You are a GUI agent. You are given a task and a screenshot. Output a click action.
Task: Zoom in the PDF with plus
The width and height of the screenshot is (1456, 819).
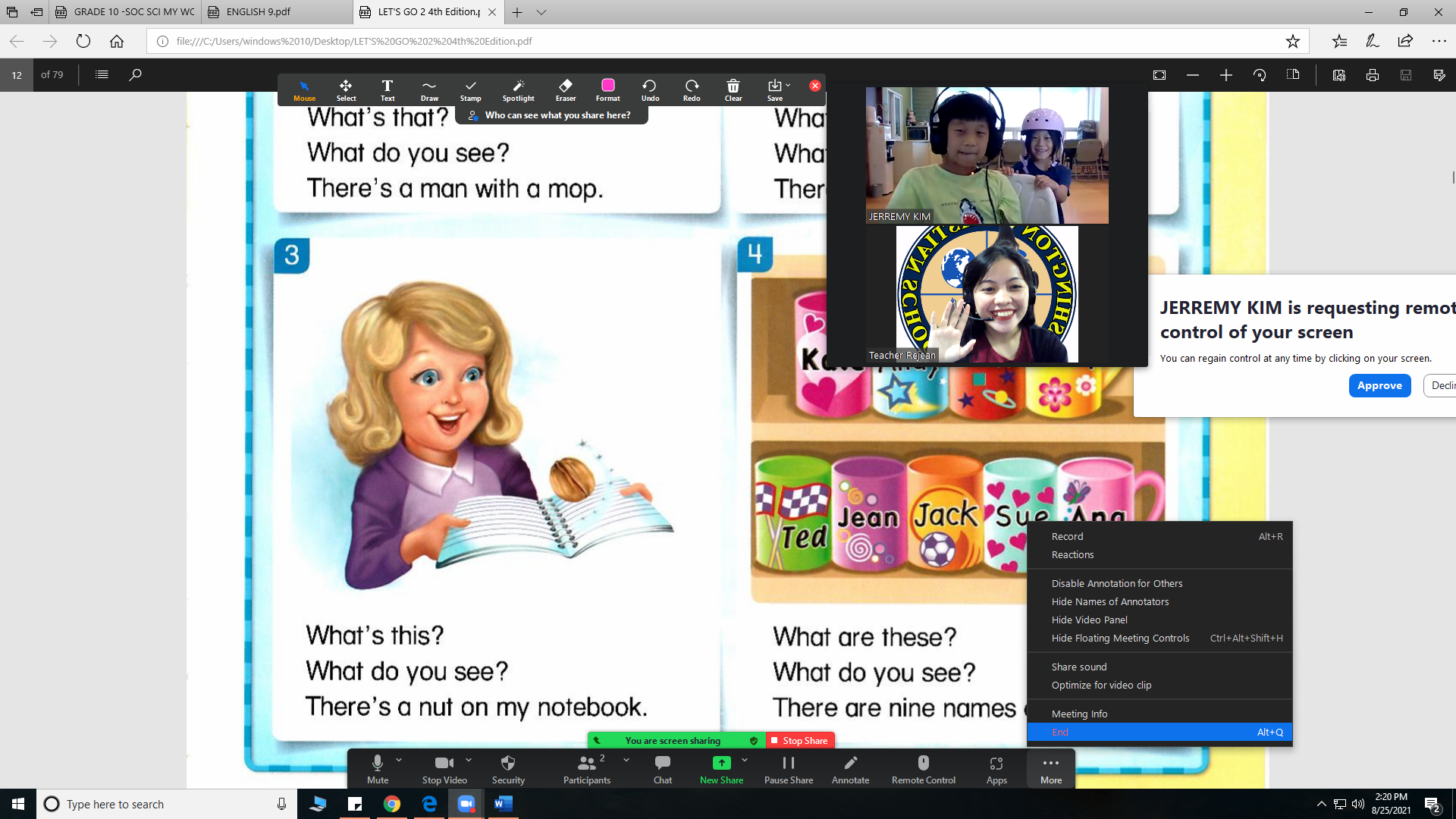click(x=1226, y=74)
